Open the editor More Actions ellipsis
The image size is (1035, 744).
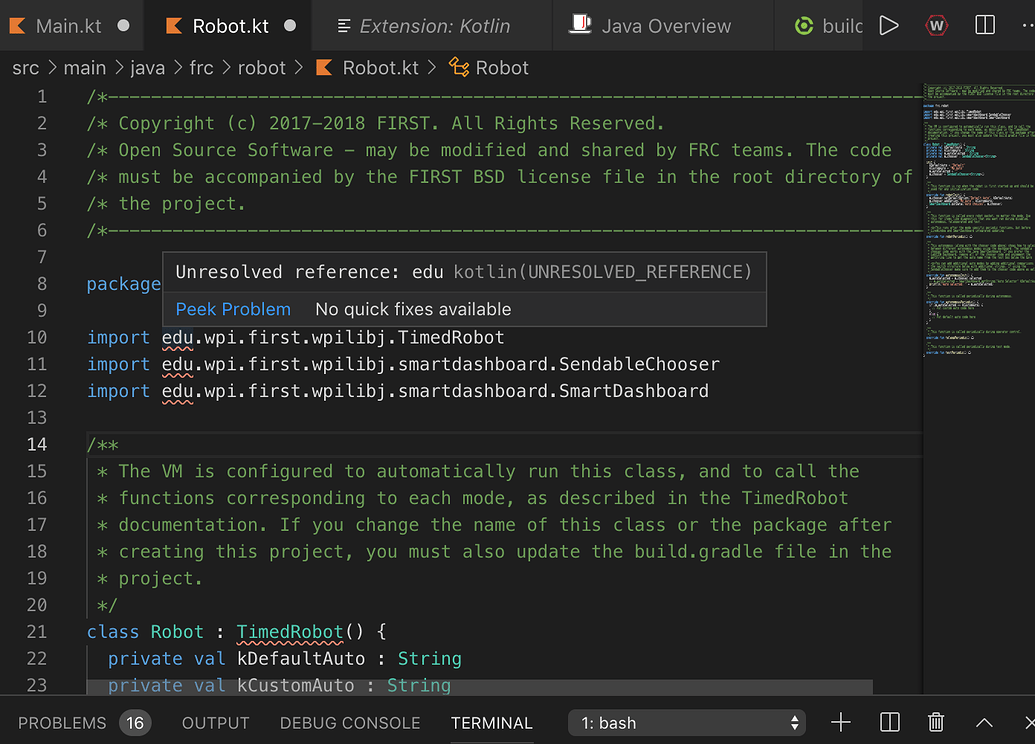click(1027, 25)
